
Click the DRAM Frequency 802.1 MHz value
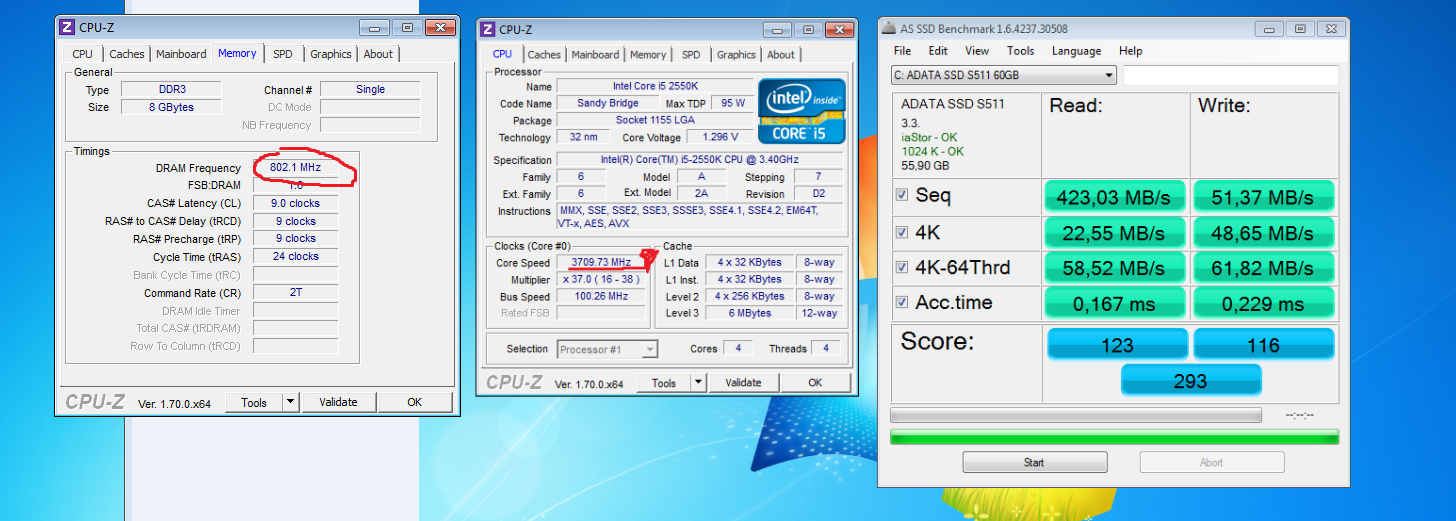point(295,168)
